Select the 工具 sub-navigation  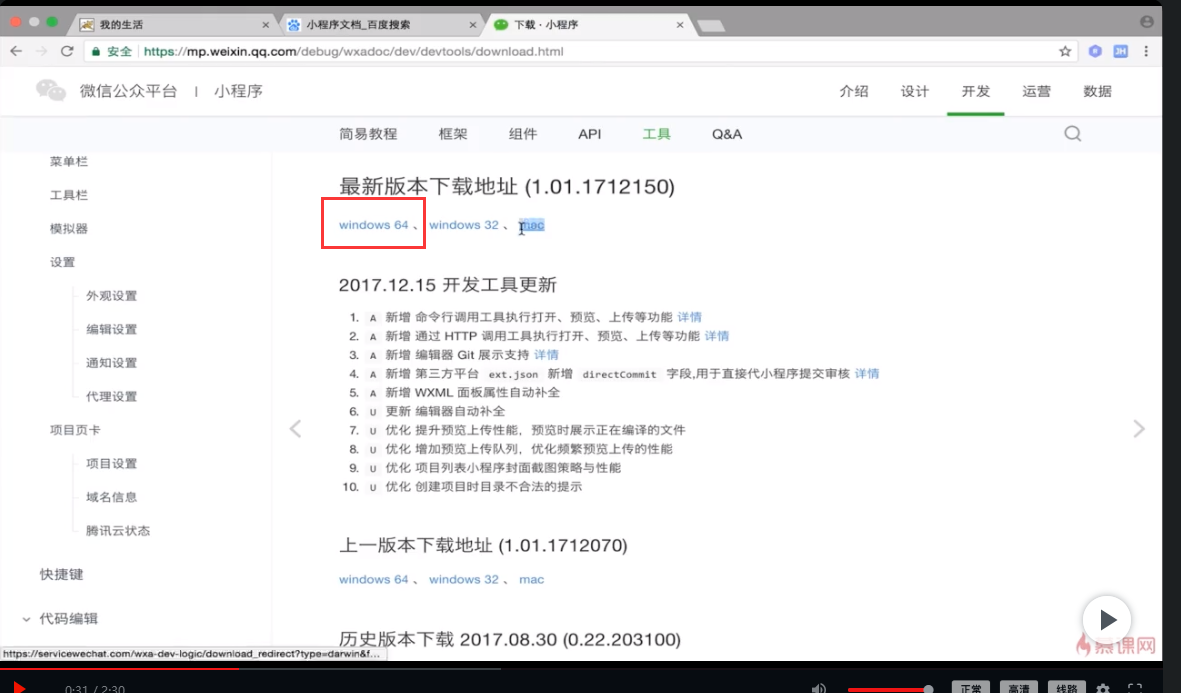(x=656, y=134)
